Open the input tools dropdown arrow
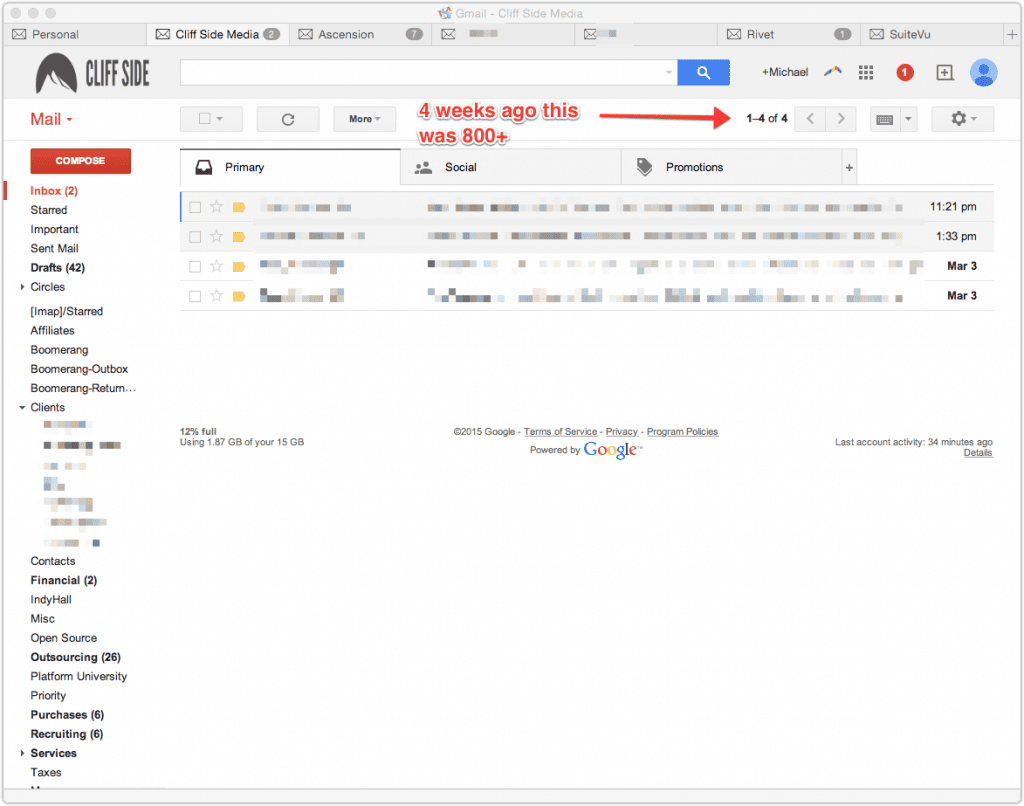The width and height of the screenshot is (1024, 806). (x=908, y=119)
